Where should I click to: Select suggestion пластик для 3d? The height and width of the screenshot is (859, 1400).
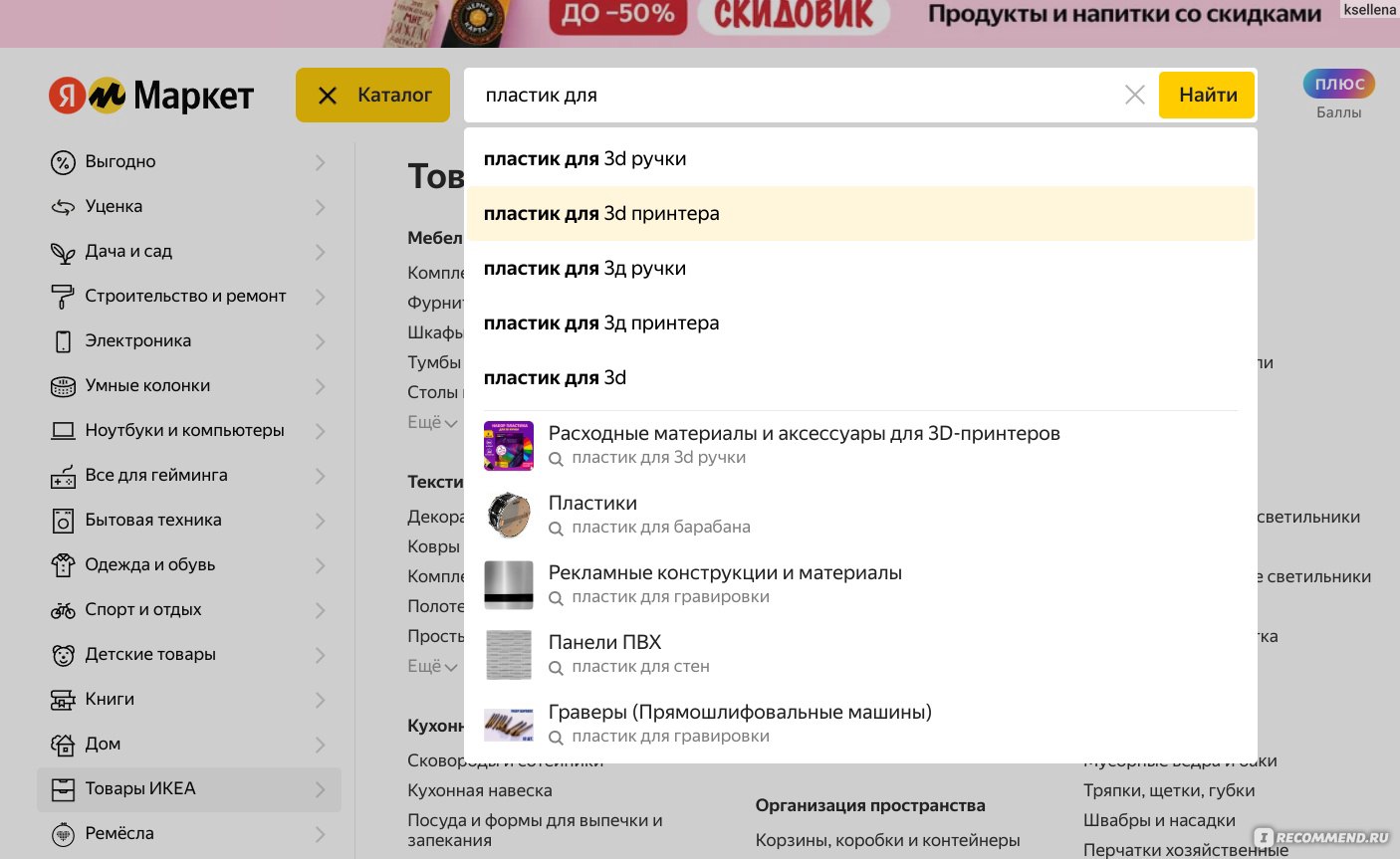(860, 377)
